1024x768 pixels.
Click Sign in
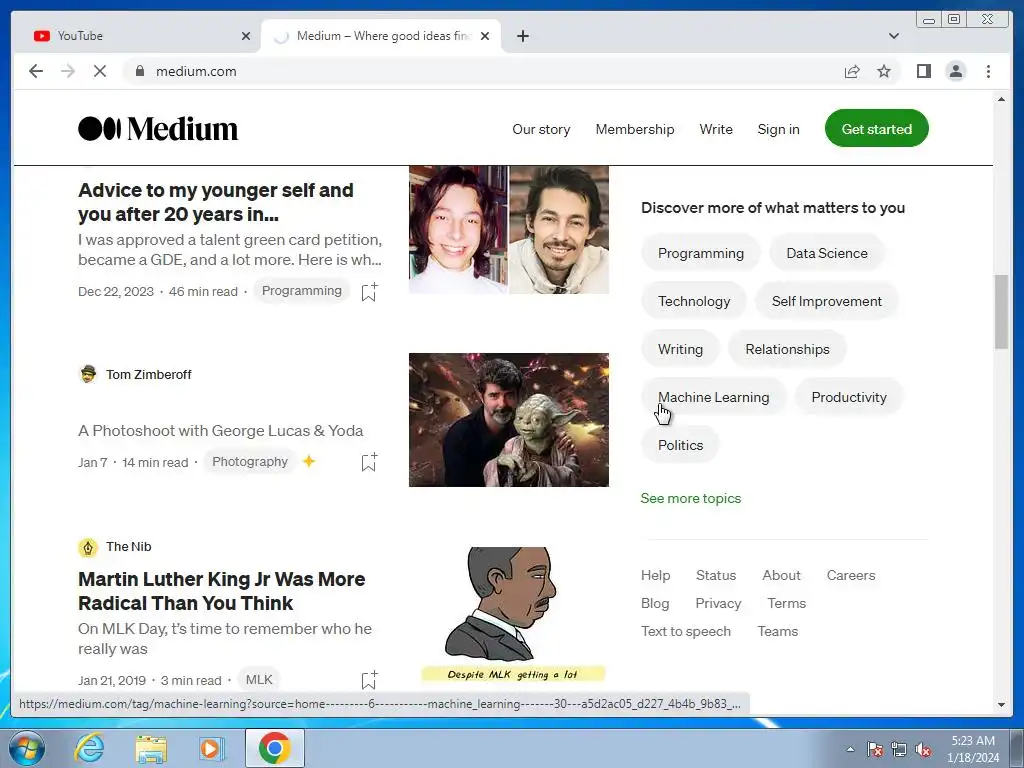tap(778, 129)
